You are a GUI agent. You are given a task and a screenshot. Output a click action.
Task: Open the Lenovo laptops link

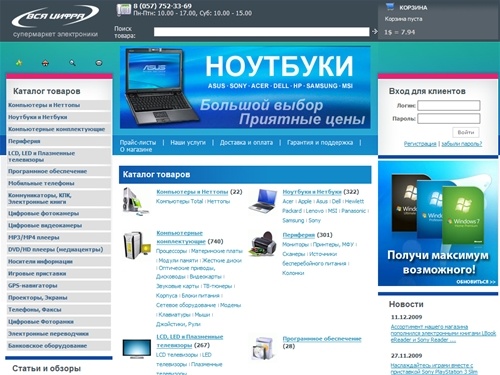pos(315,211)
